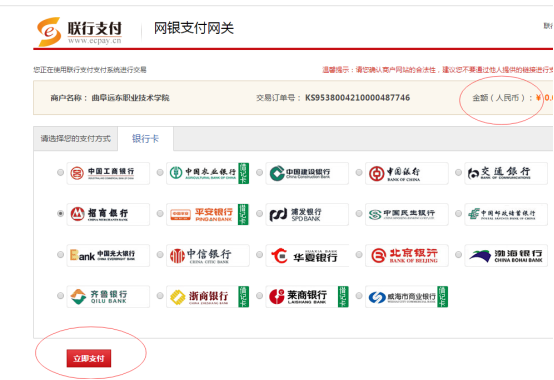Click the Qilu Bank logo
The image size is (554, 380).
(108, 296)
